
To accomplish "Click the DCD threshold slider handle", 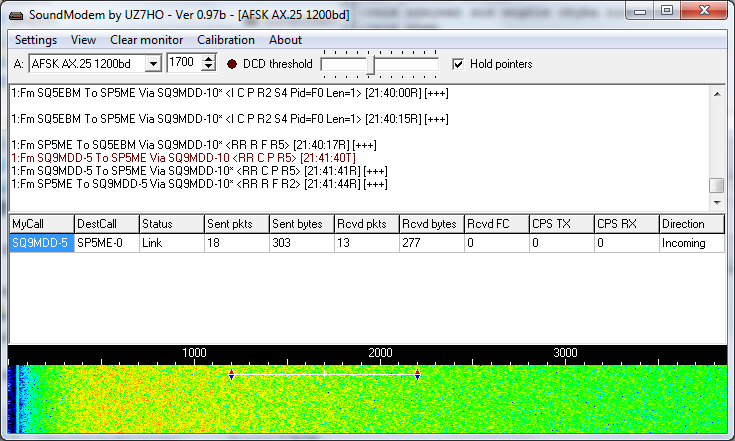I will coord(371,65).
